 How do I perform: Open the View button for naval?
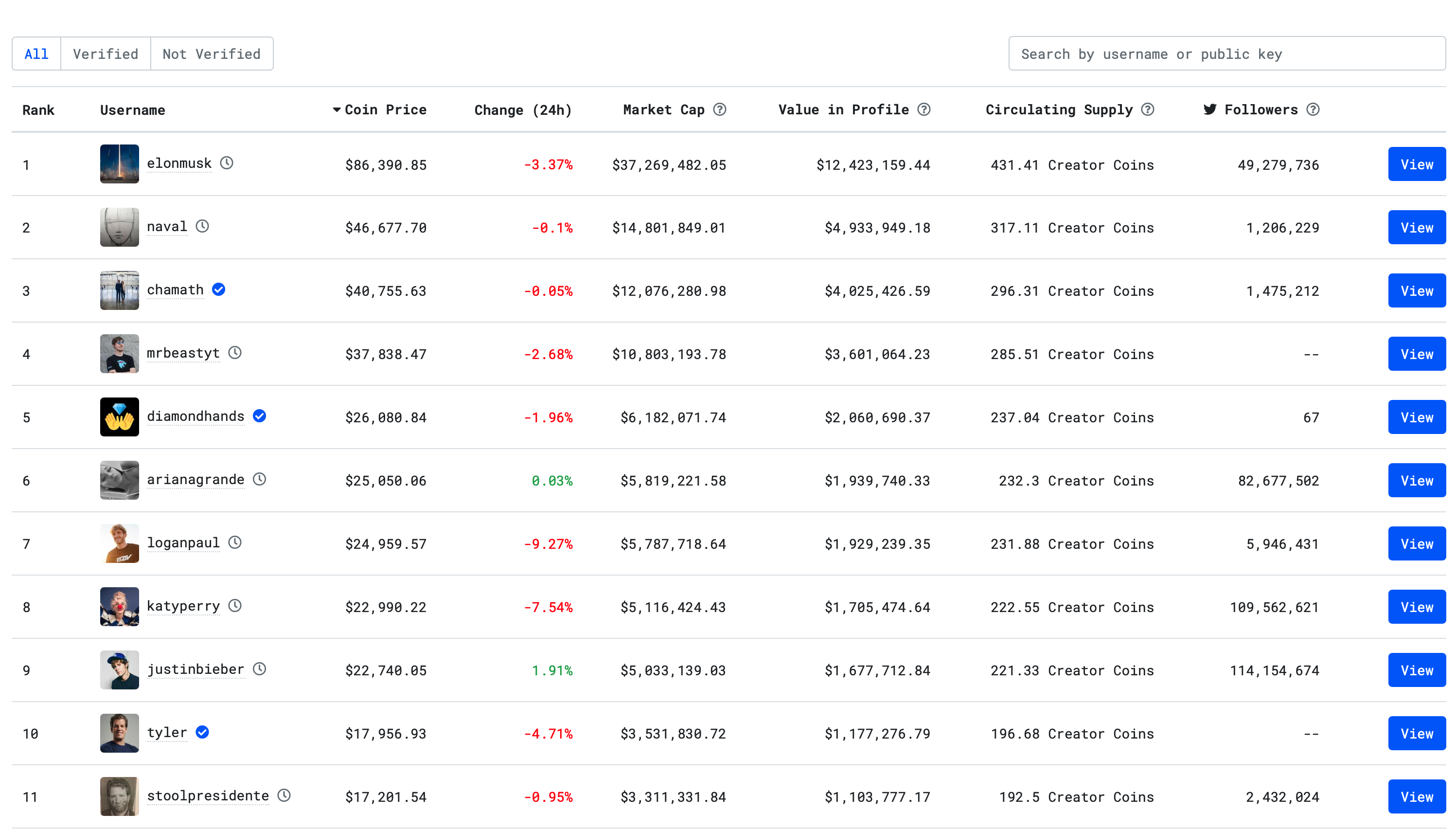pos(1416,227)
